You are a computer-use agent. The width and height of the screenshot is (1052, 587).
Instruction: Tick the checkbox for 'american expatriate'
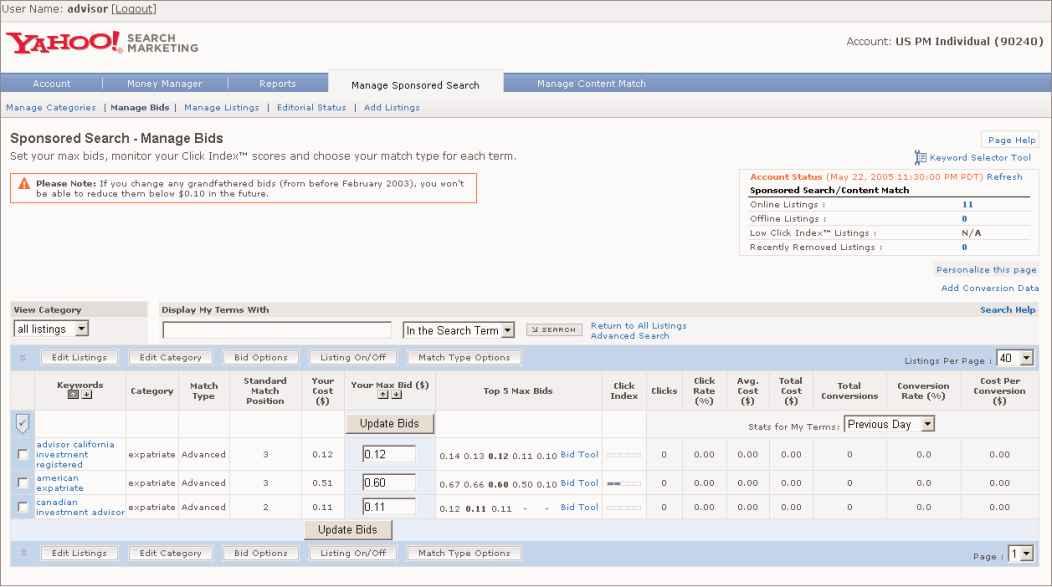22,483
